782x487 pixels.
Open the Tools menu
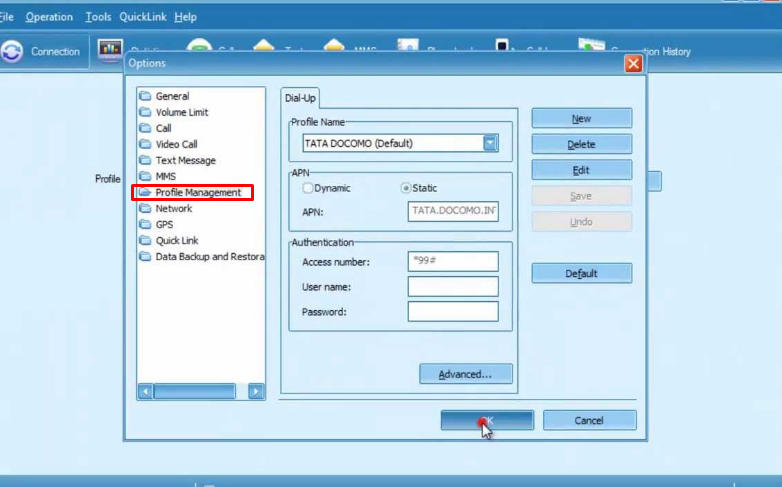tap(98, 17)
